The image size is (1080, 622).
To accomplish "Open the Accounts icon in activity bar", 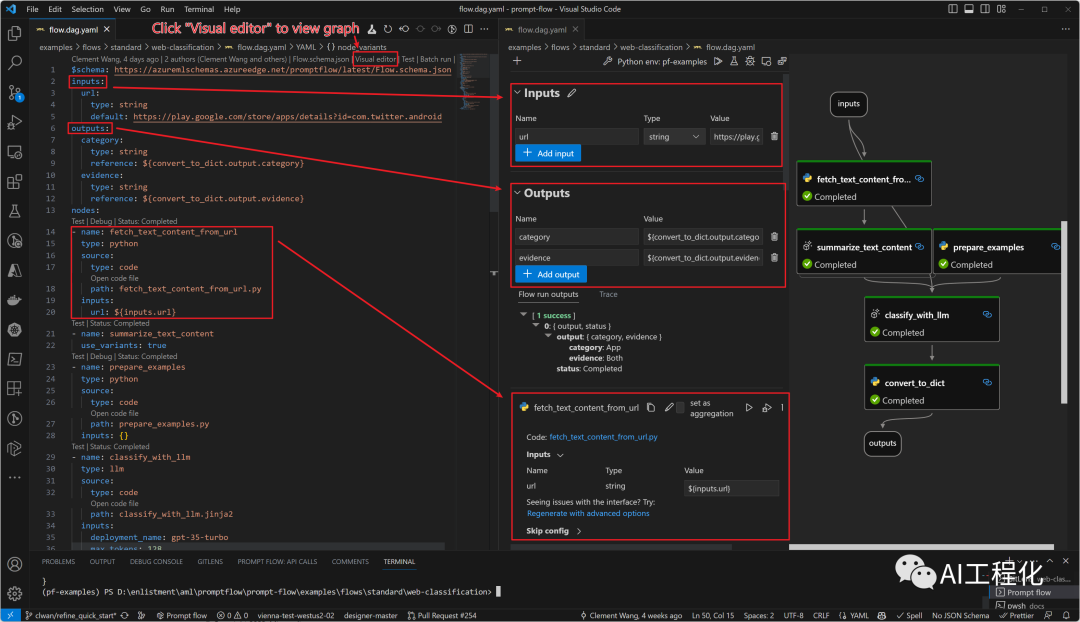I will (x=14, y=563).
